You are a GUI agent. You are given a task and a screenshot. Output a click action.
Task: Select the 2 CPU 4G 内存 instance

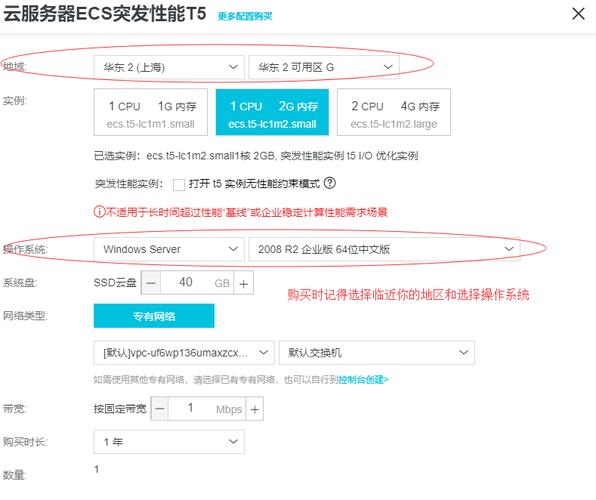coord(394,112)
